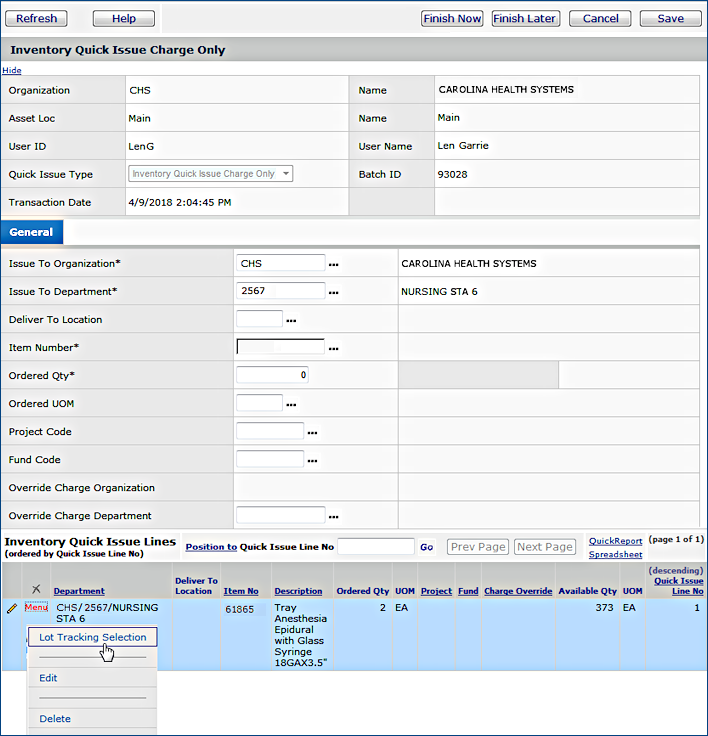The width and height of the screenshot is (708, 736).
Task: Expand the Quick Issue Type dropdown
Action: click(286, 174)
